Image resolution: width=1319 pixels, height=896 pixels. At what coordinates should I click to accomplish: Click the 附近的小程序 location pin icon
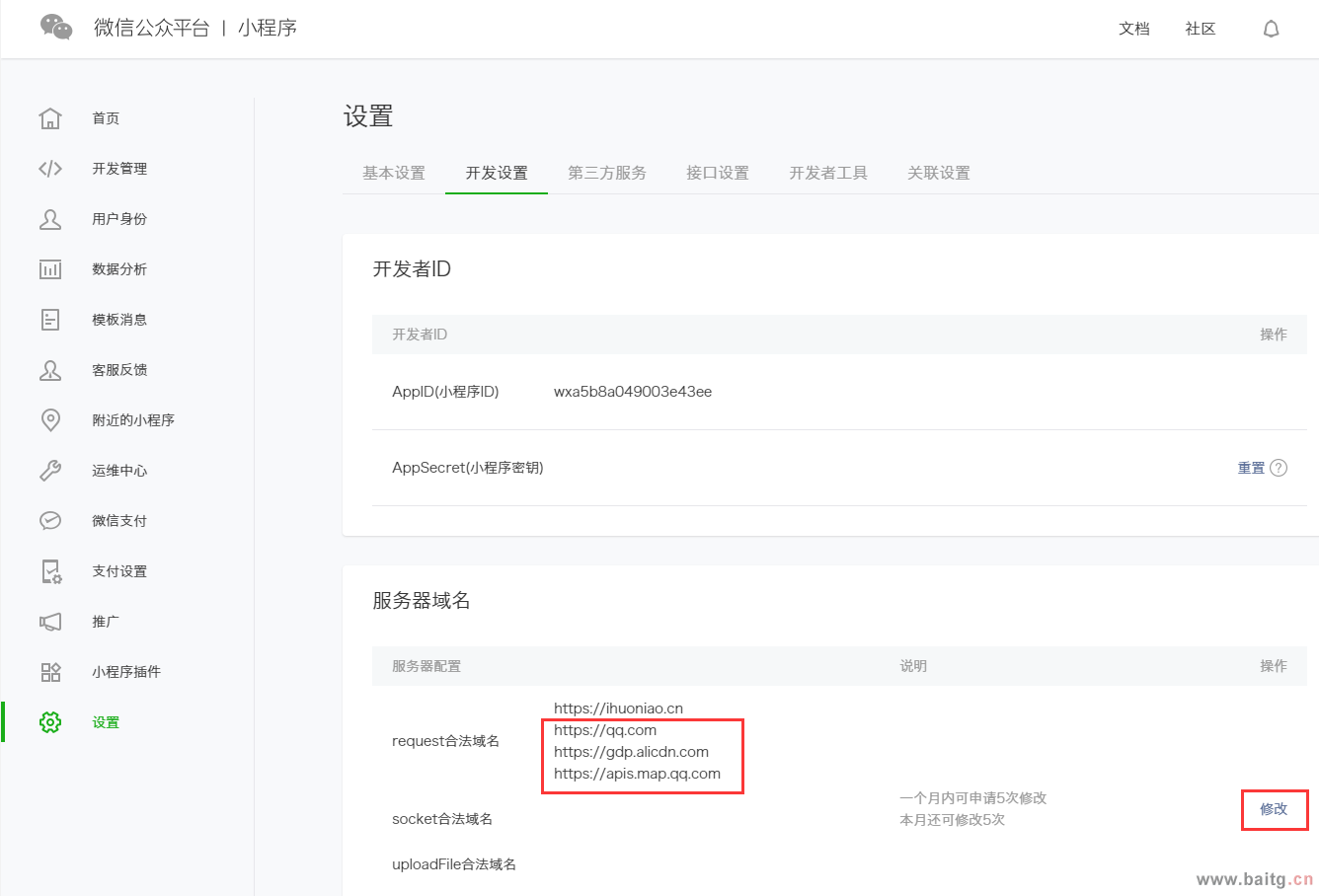coord(50,419)
